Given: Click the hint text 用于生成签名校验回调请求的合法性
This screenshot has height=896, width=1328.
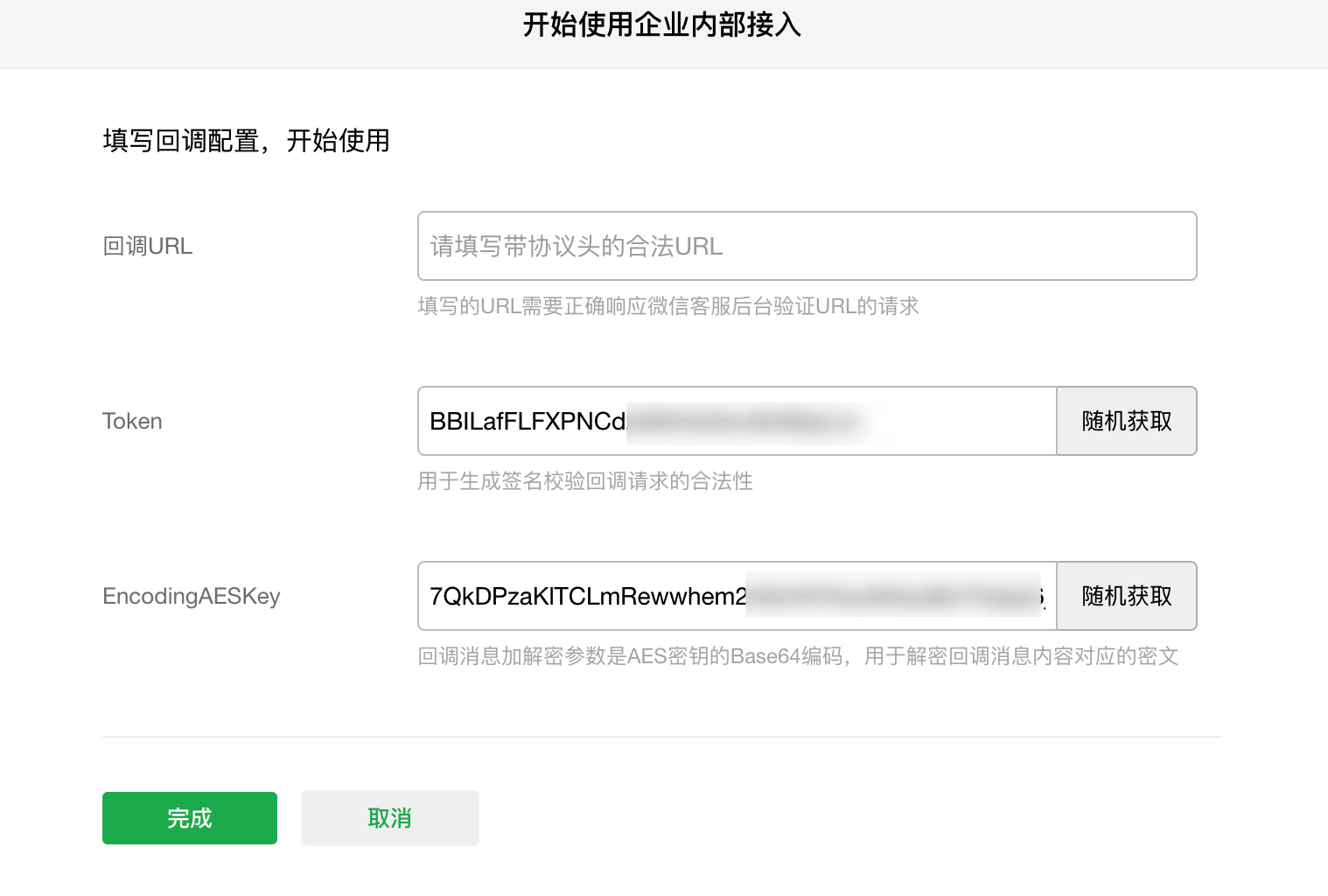Looking at the screenshot, I should [585, 481].
